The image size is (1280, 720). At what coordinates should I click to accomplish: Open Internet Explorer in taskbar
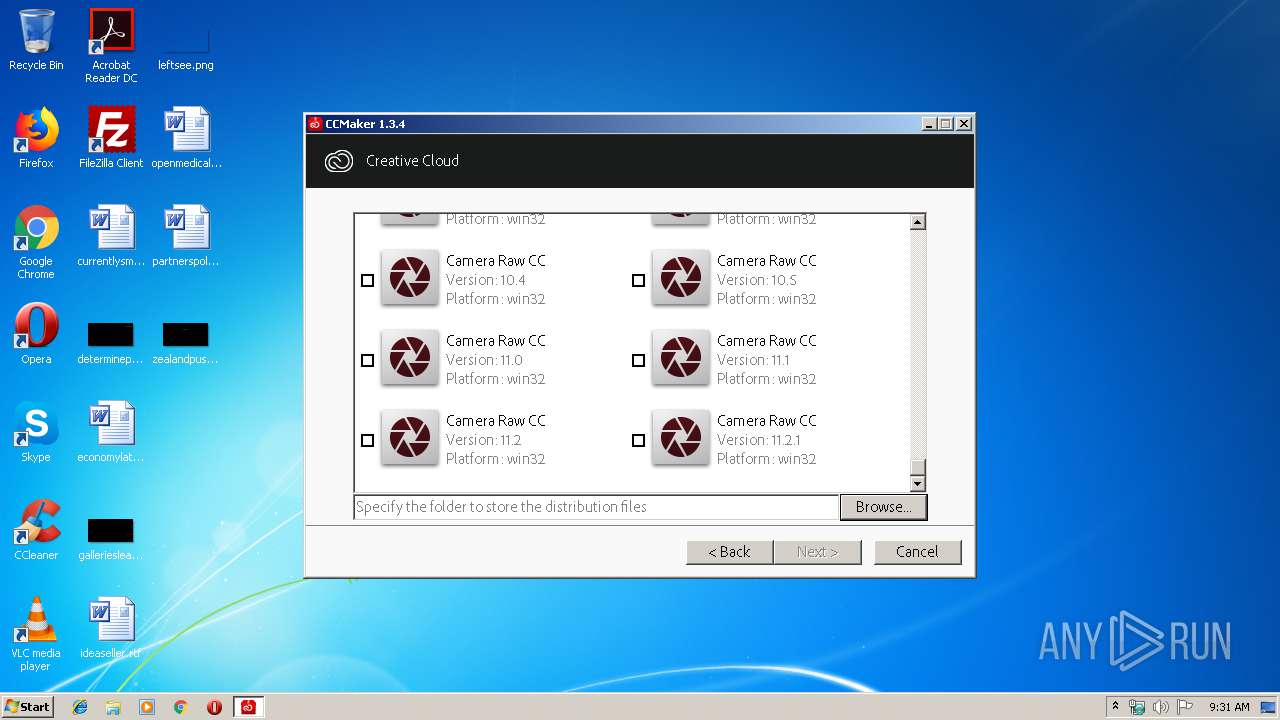point(80,707)
